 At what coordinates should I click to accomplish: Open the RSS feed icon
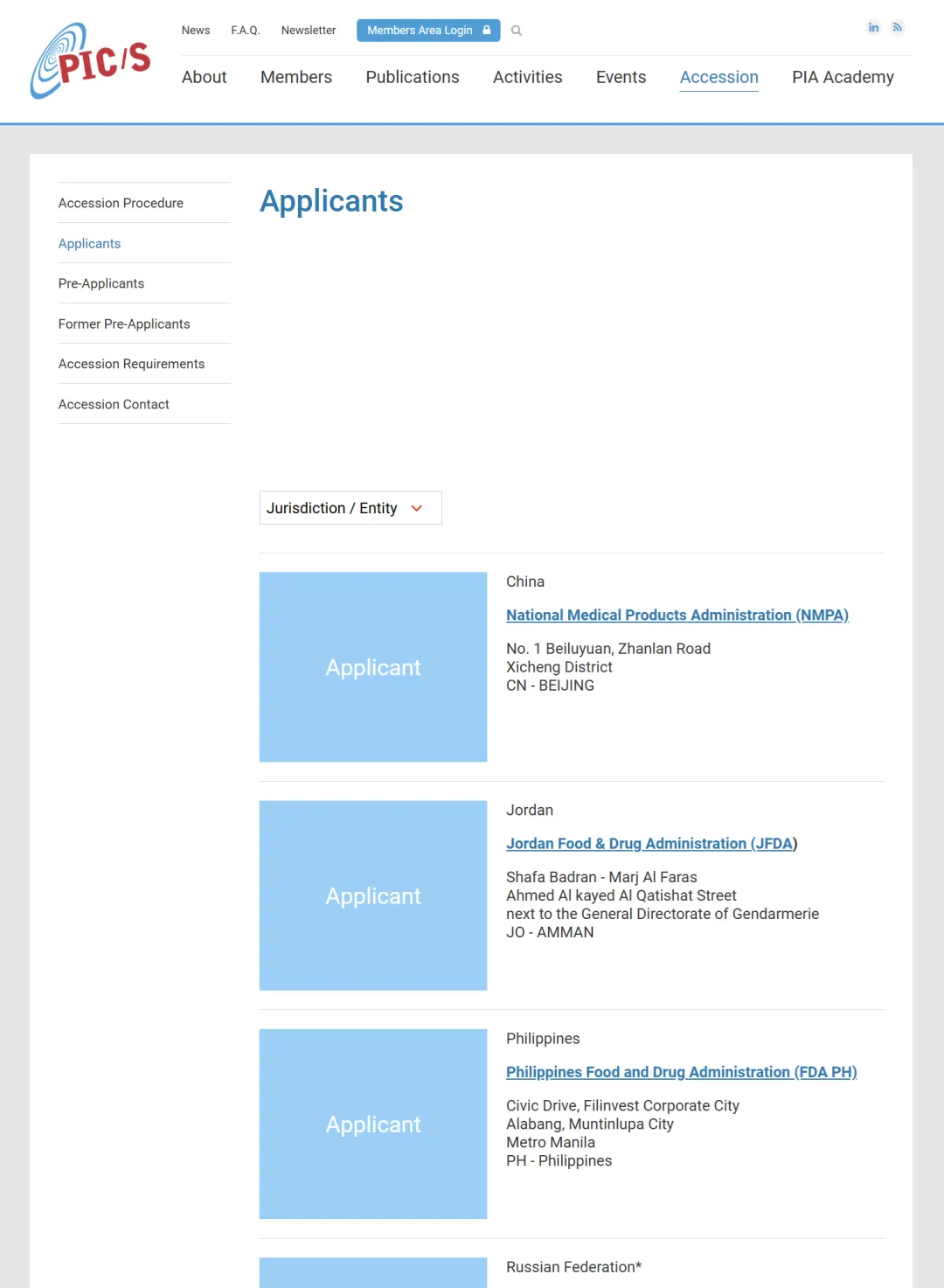click(897, 28)
